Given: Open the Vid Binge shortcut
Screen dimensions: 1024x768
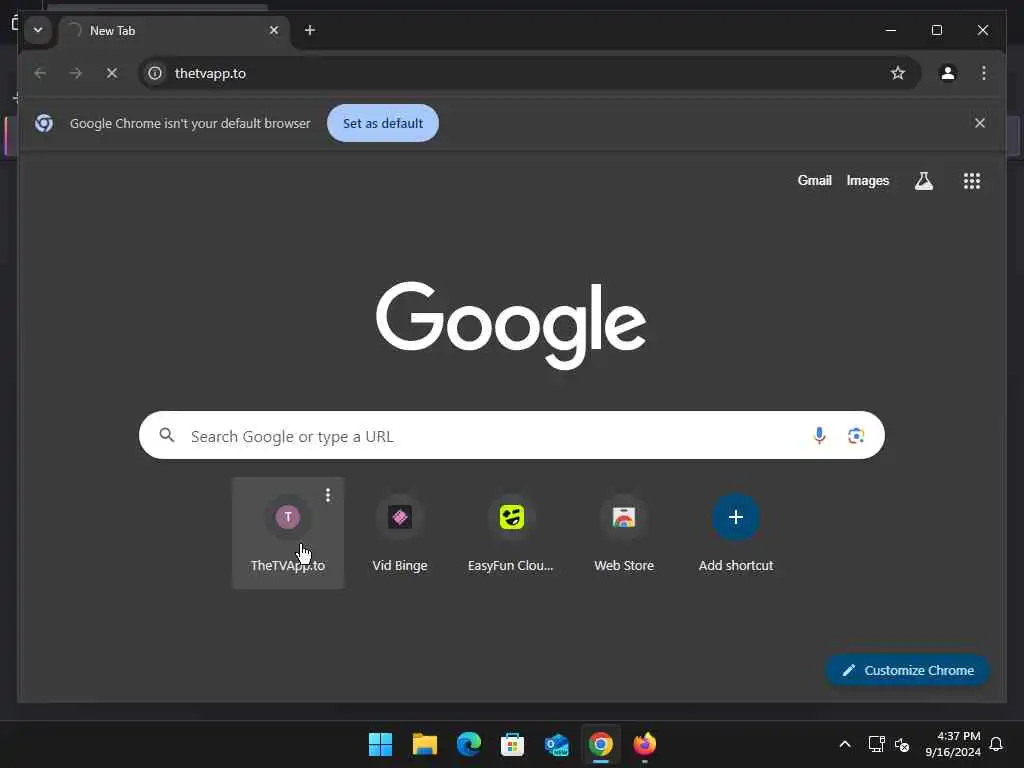Looking at the screenshot, I should [400, 533].
